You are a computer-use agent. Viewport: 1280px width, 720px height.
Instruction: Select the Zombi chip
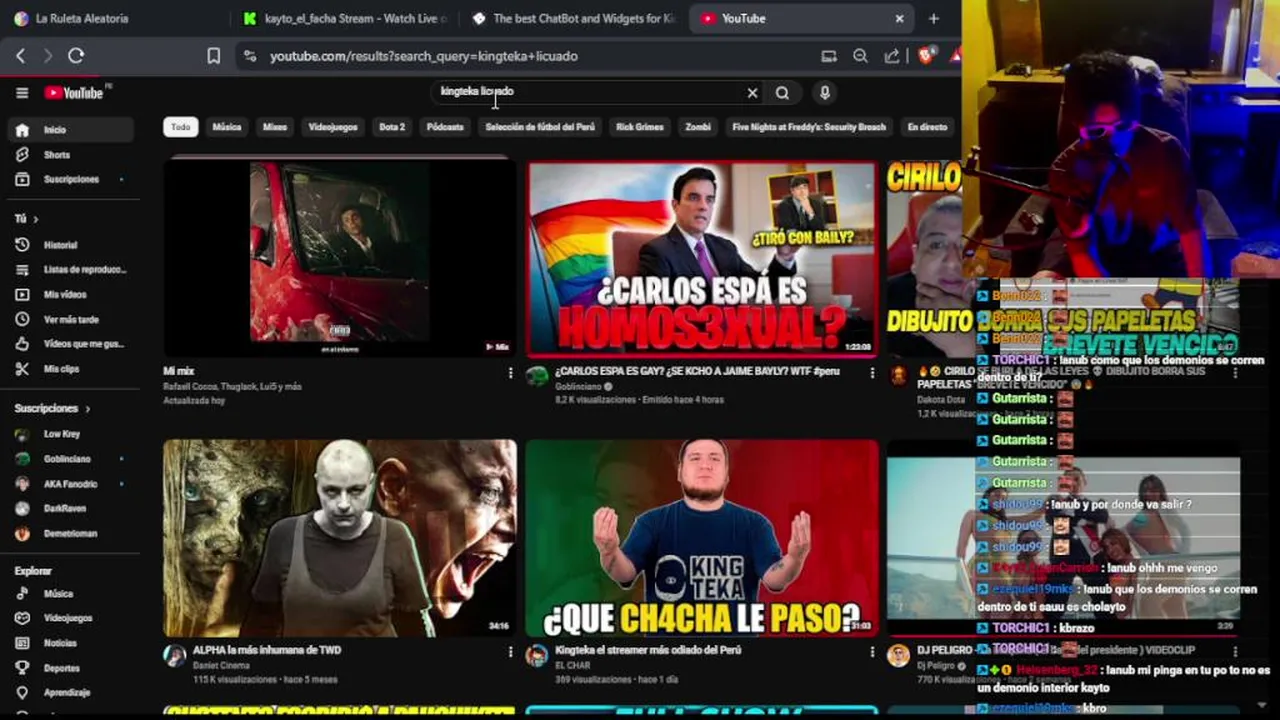[x=698, y=127]
